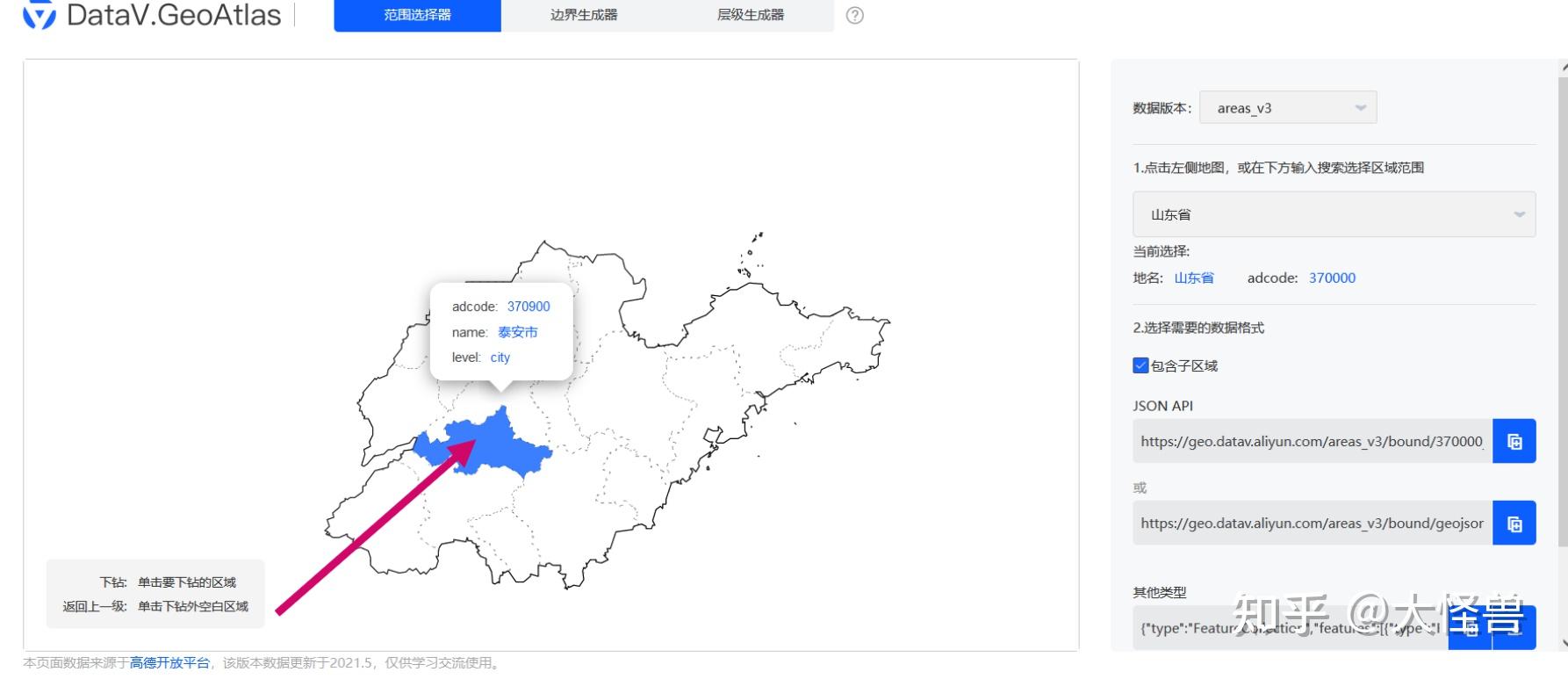Click adcode 370900 in the map tooltip
1568x679 pixels.
click(x=529, y=307)
